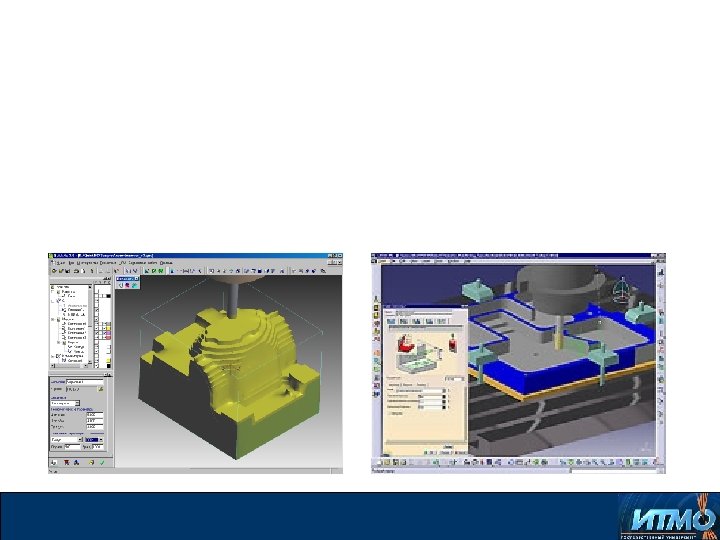The width and height of the screenshot is (720, 540).
Task: Click the cyan icon in the small floating toolbar
Action: 134,285
